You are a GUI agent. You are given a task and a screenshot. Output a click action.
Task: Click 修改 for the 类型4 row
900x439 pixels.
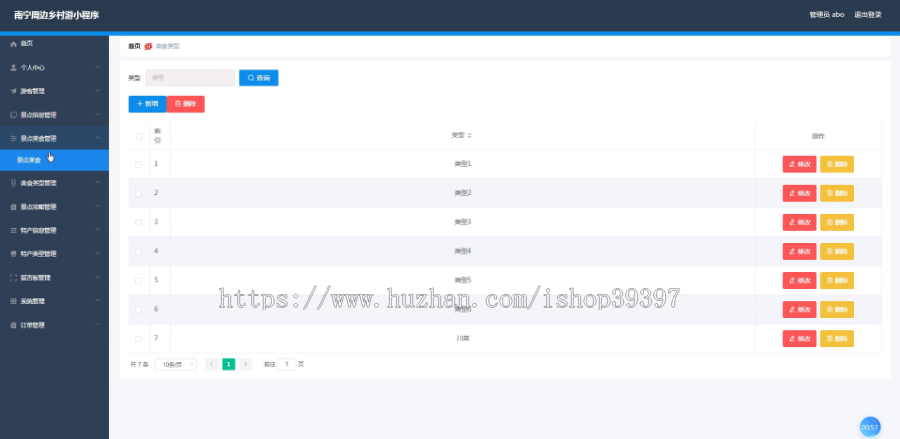point(800,251)
